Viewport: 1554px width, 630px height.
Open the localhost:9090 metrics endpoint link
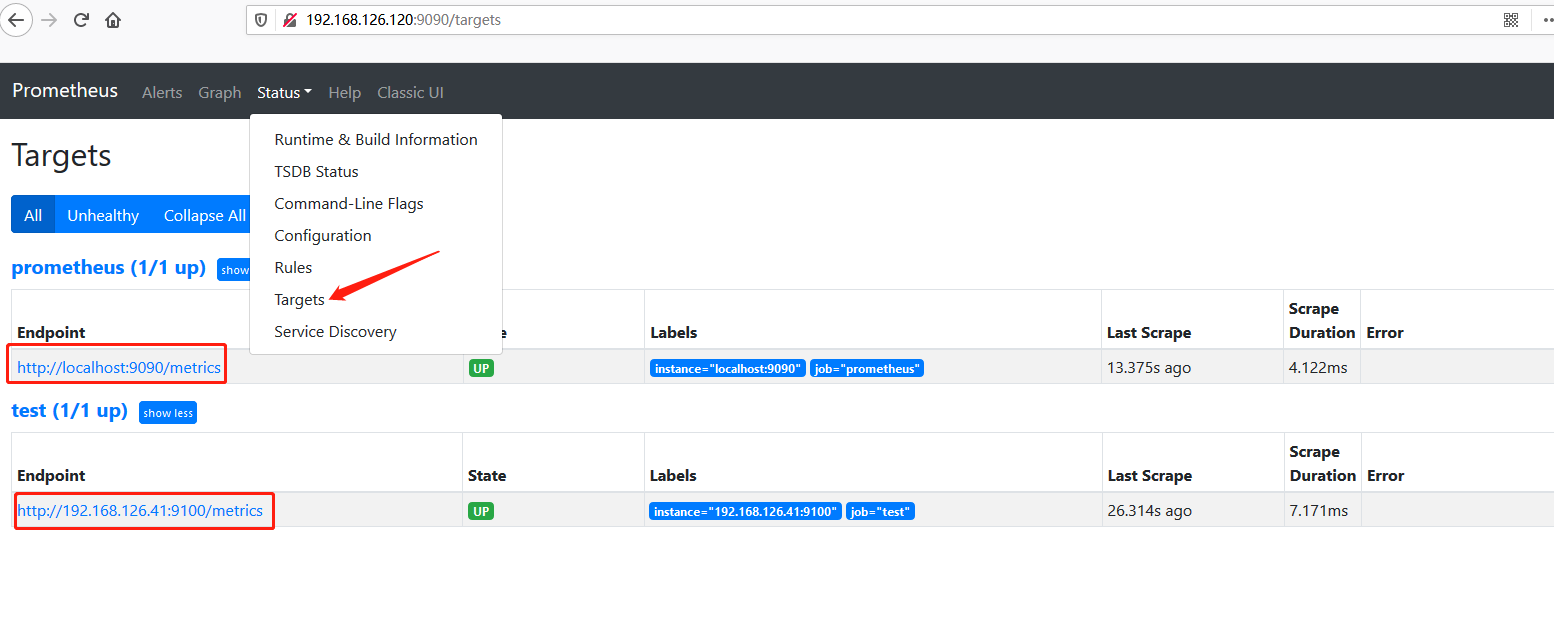point(116,367)
